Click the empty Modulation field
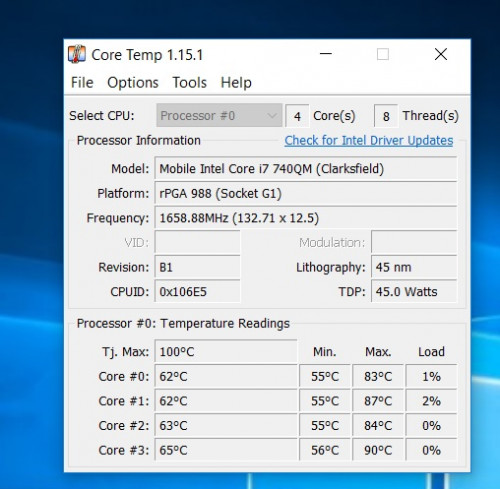This screenshot has width=500, height=489. pos(414,242)
